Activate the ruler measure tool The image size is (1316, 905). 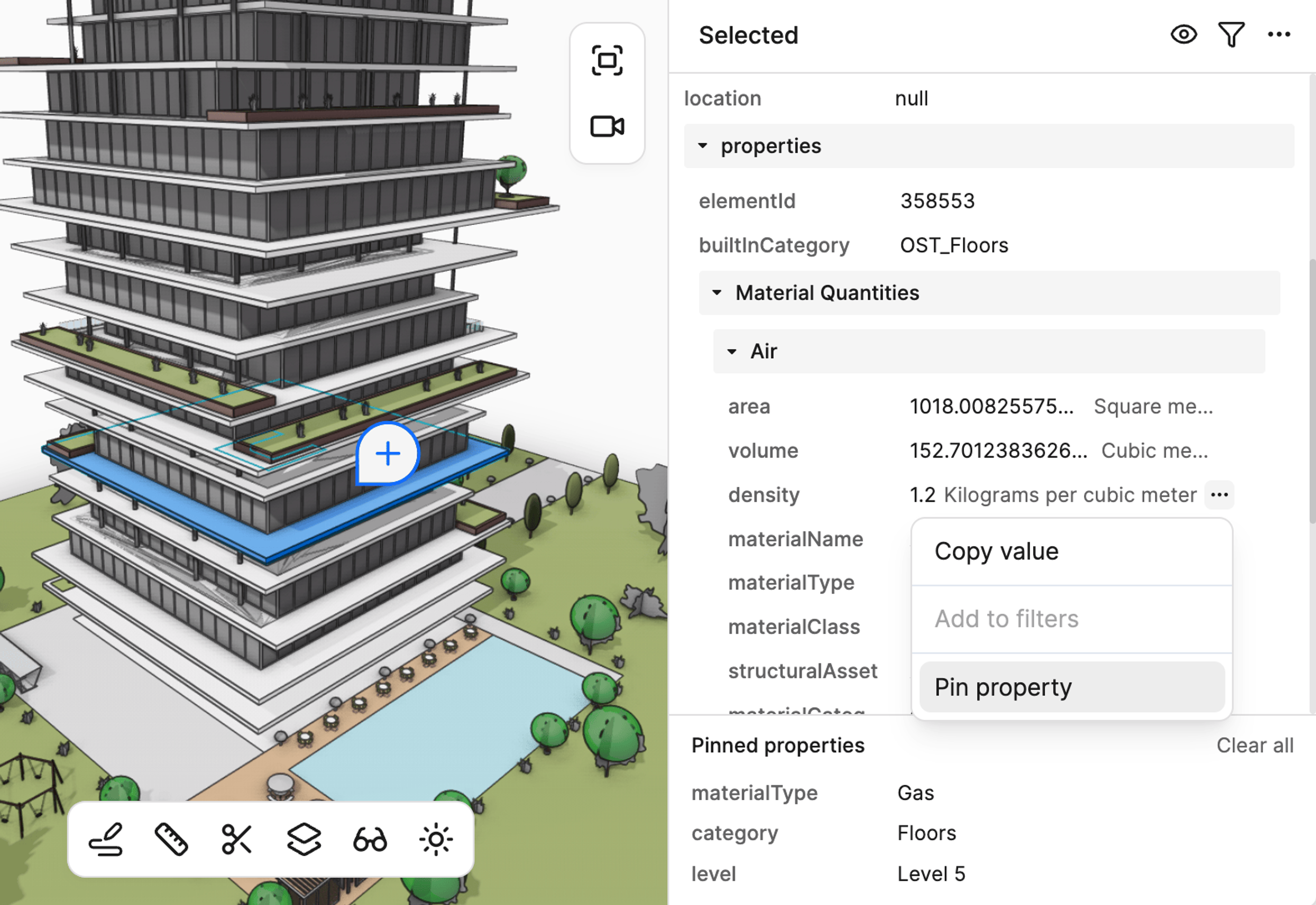[x=171, y=839]
